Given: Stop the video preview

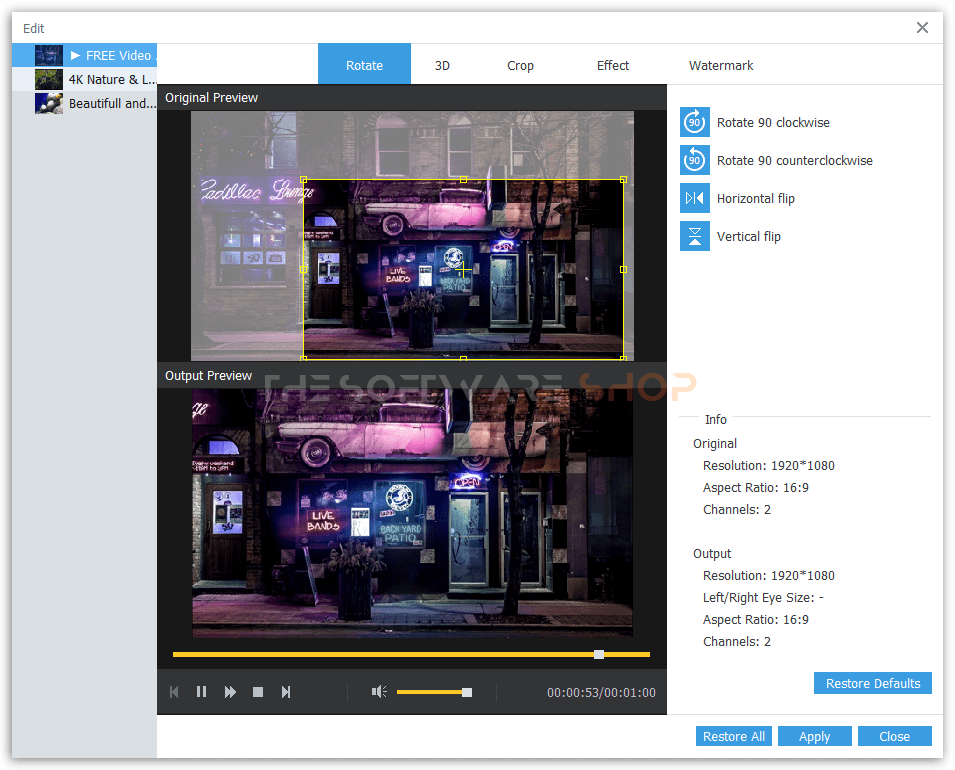Looking at the screenshot, I should coord(258,692).
